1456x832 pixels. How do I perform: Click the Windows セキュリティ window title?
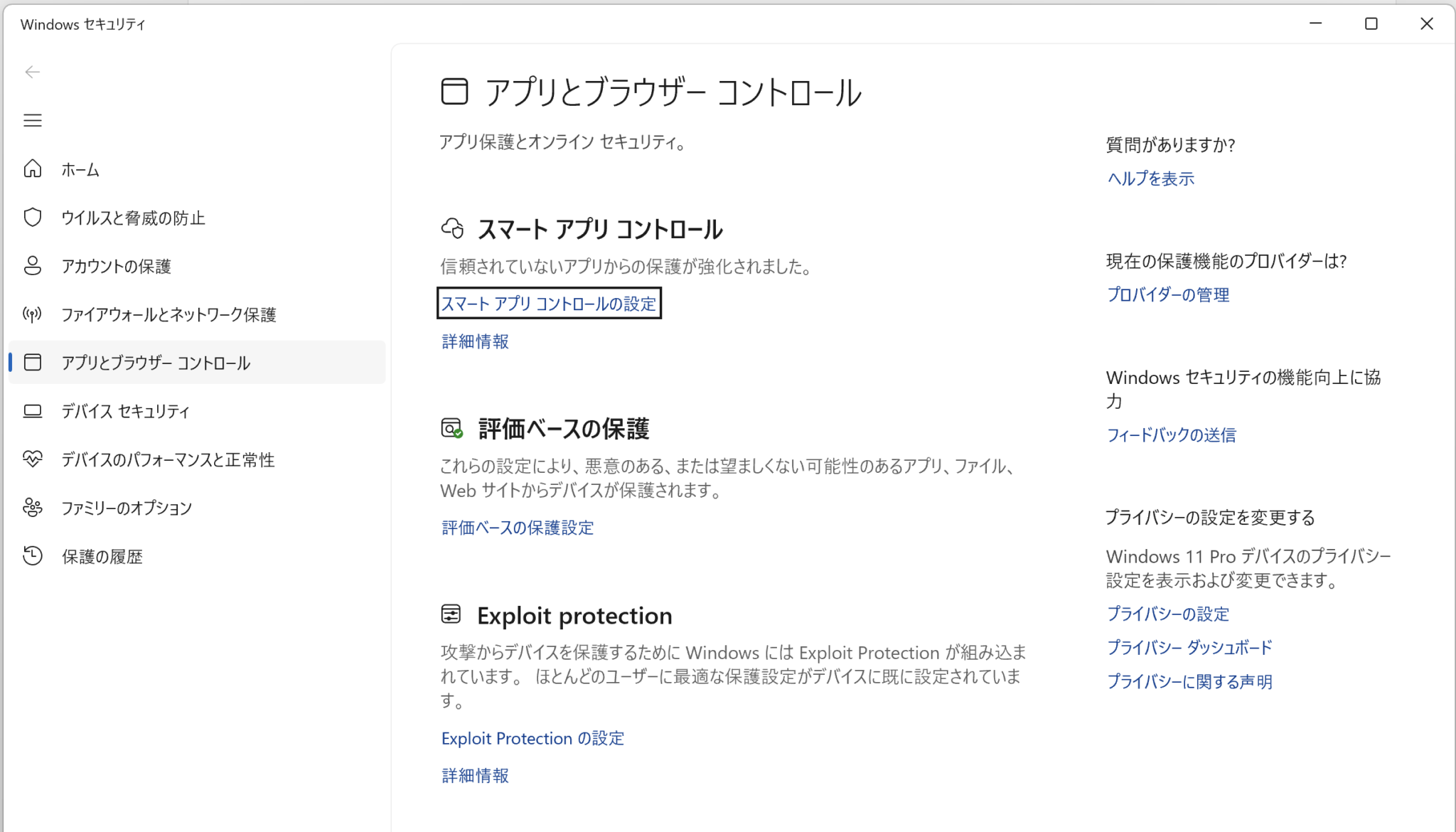coord(83,24)
